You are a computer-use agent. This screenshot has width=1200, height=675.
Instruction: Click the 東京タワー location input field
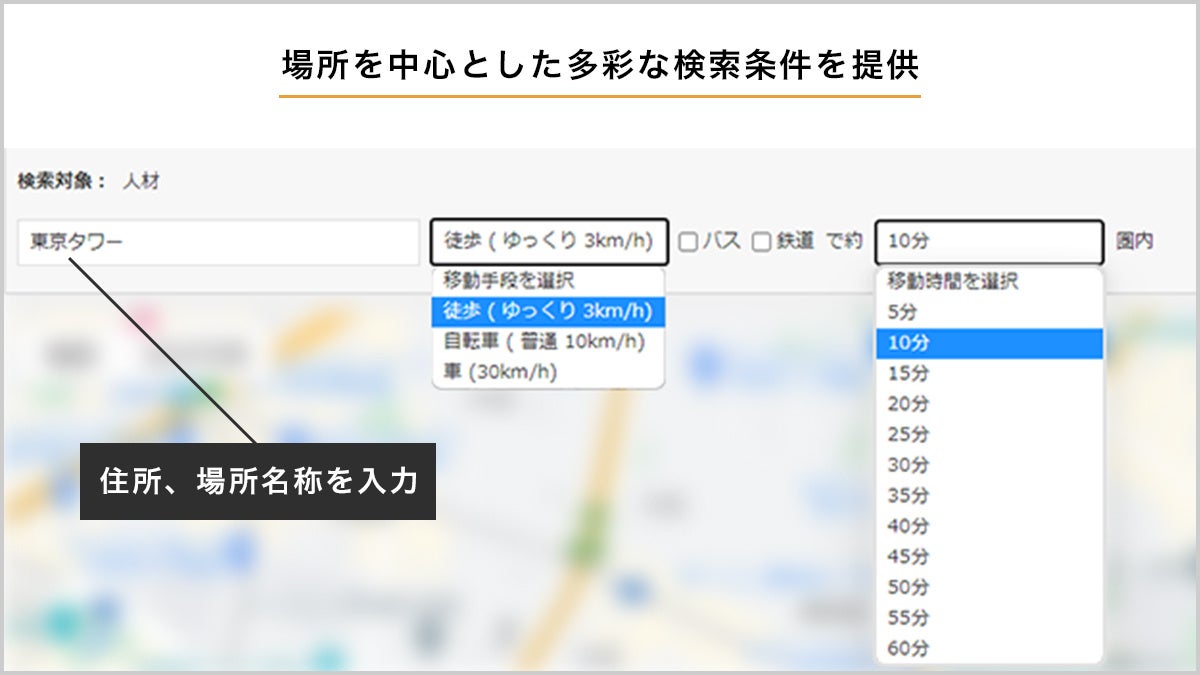(218, 243)
